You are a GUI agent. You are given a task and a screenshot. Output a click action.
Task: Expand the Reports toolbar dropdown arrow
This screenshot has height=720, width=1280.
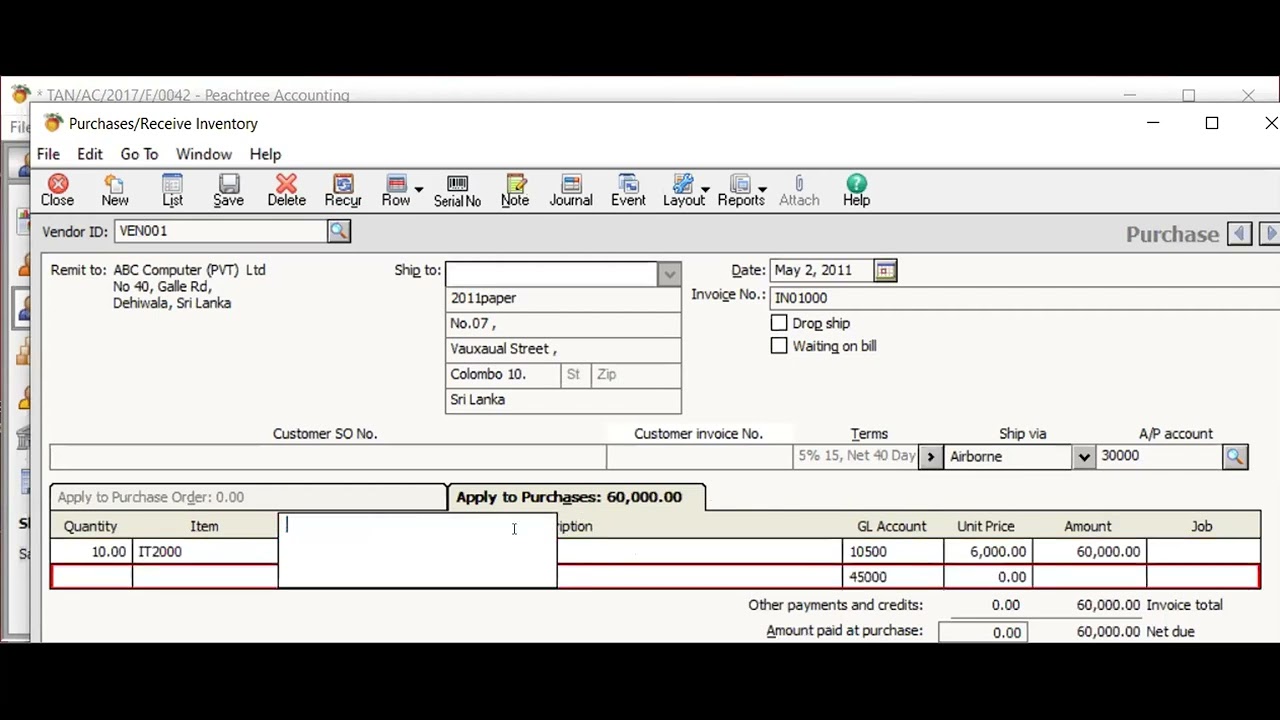click(x=762, y=189)
